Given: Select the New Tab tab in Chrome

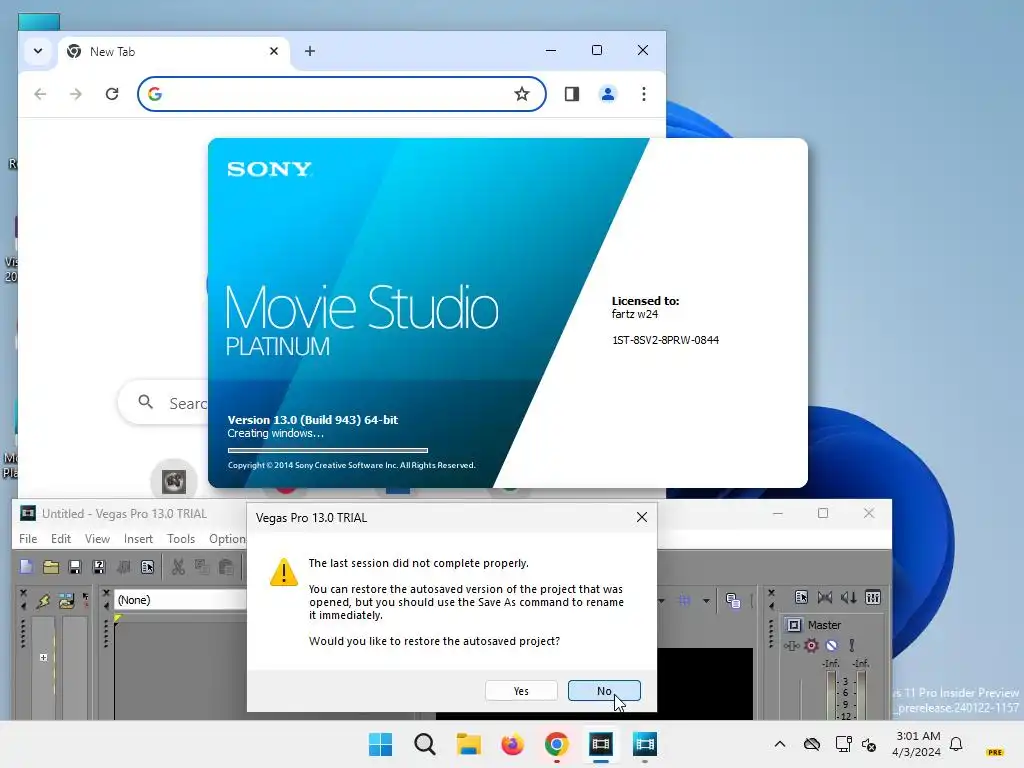Looking at the screenshot, I should (x=173, y=52).
